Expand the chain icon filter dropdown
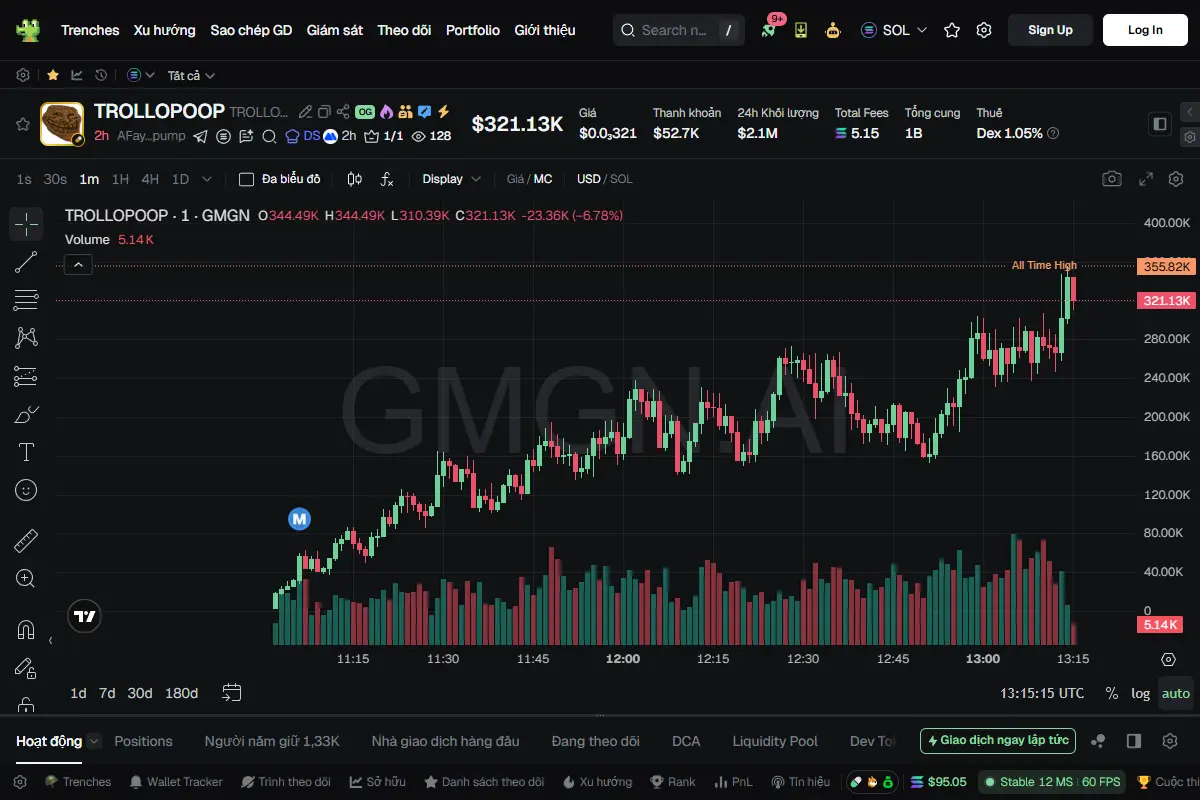This screenshot has width=1200, height=800. click(x=141, y=75)
